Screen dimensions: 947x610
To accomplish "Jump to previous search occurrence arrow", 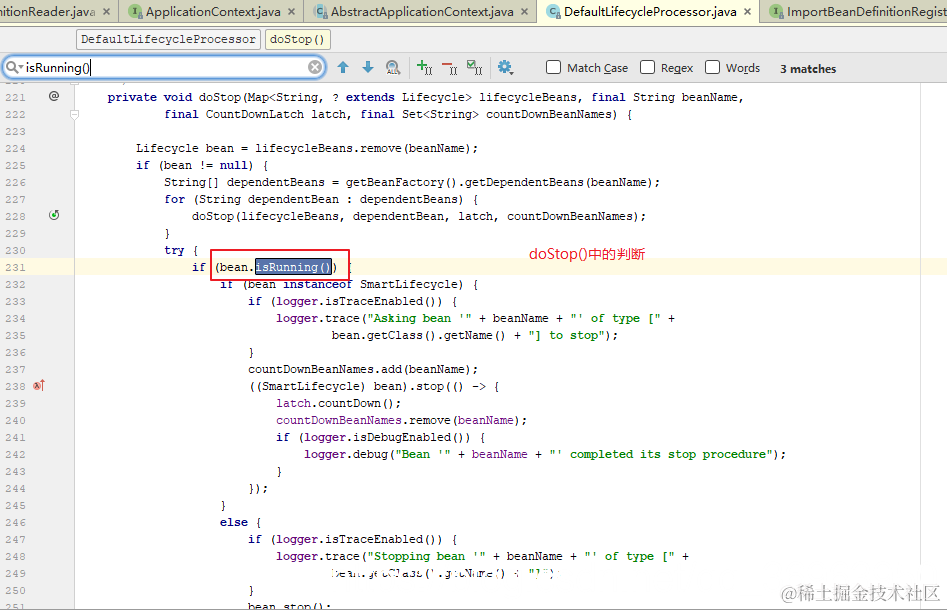I will click(x=343, y=68).
